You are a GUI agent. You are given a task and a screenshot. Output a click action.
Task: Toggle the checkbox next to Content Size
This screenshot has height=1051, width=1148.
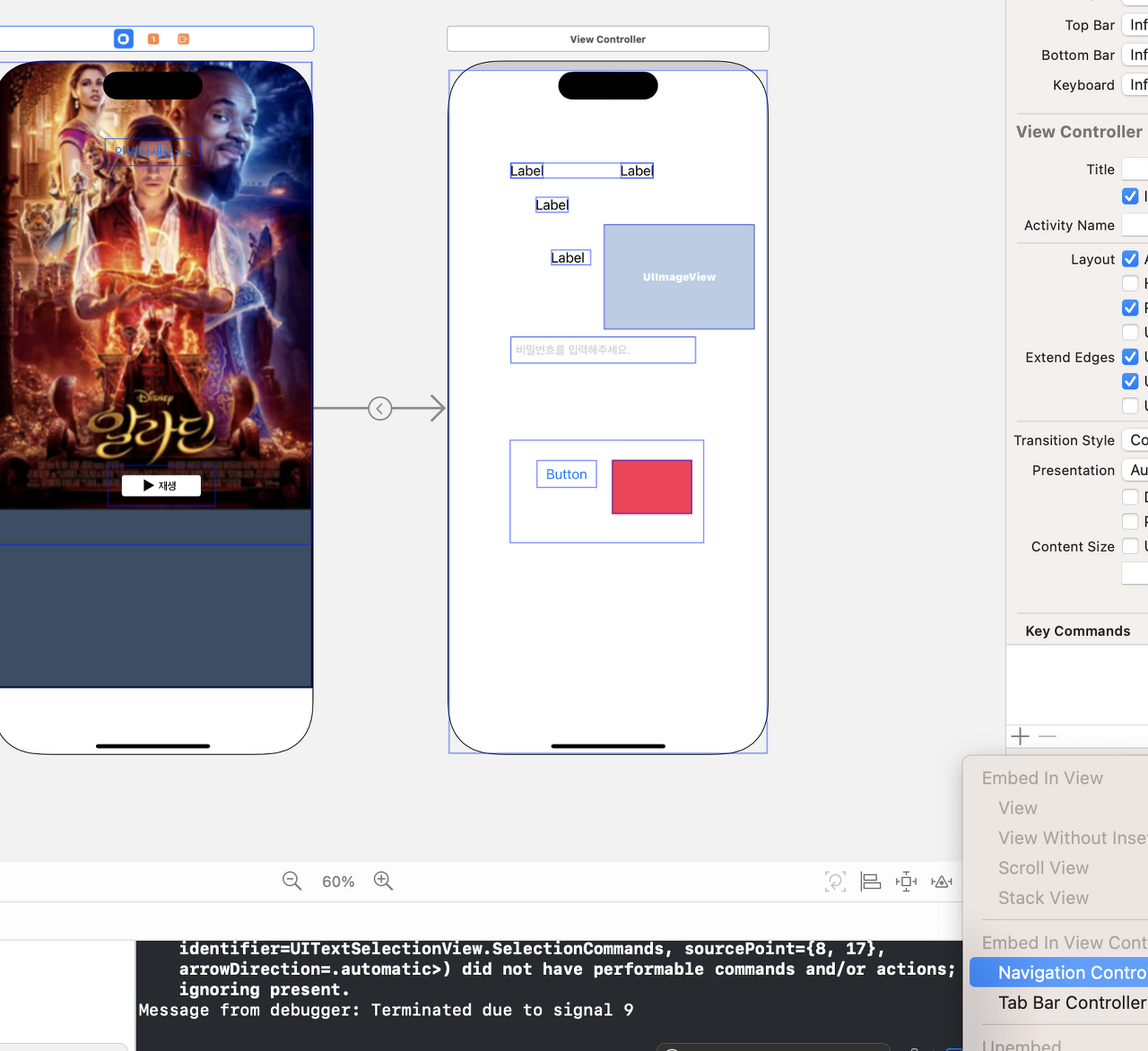tap(1130, 546)
